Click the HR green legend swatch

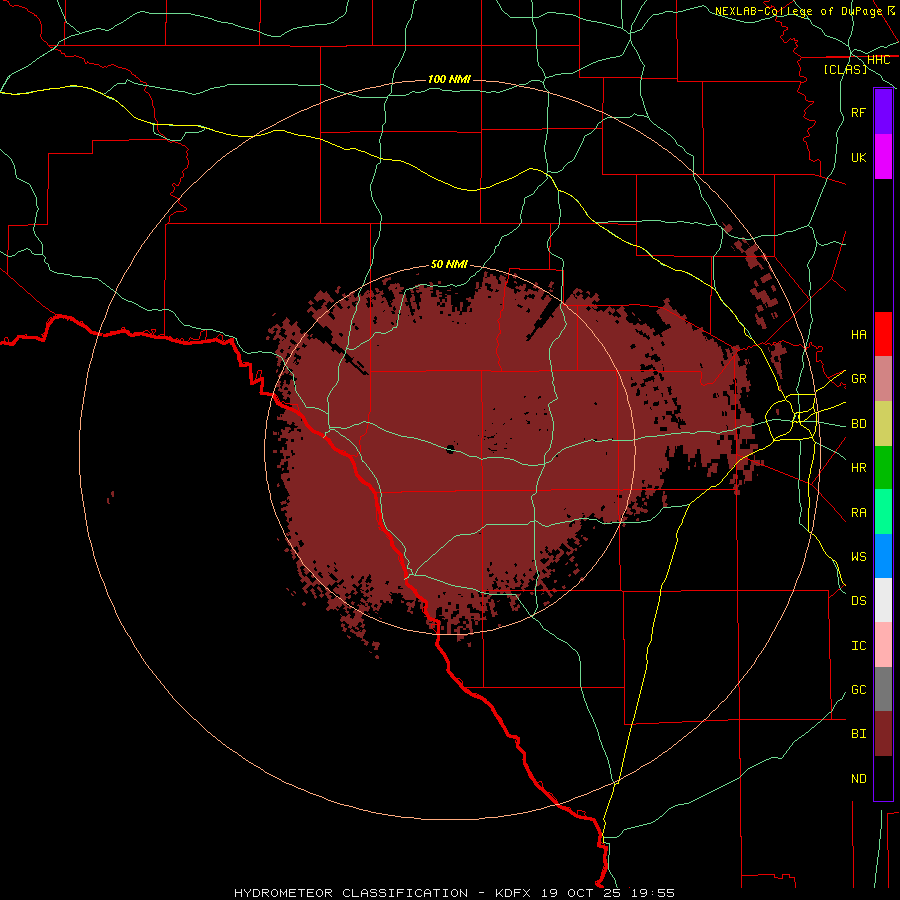[x=883, y=468]
